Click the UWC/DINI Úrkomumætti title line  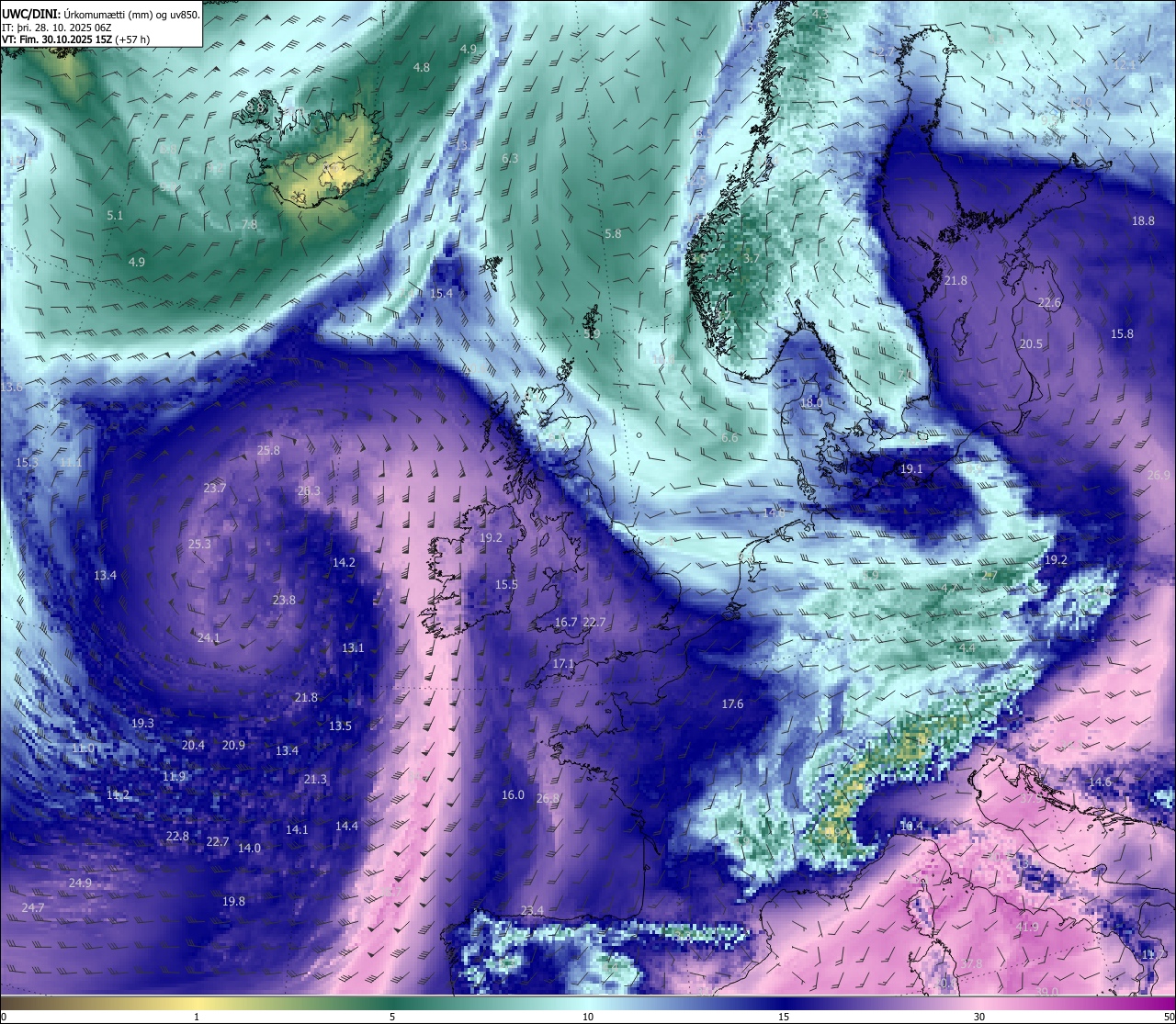(x=101, y=14)
